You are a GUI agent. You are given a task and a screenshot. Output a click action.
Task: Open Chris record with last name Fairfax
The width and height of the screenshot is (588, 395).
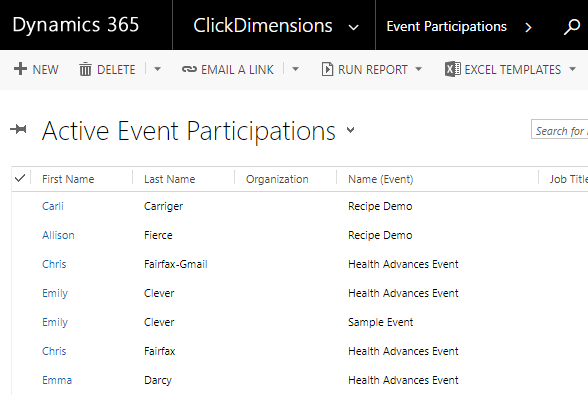(x=54, y=351)
